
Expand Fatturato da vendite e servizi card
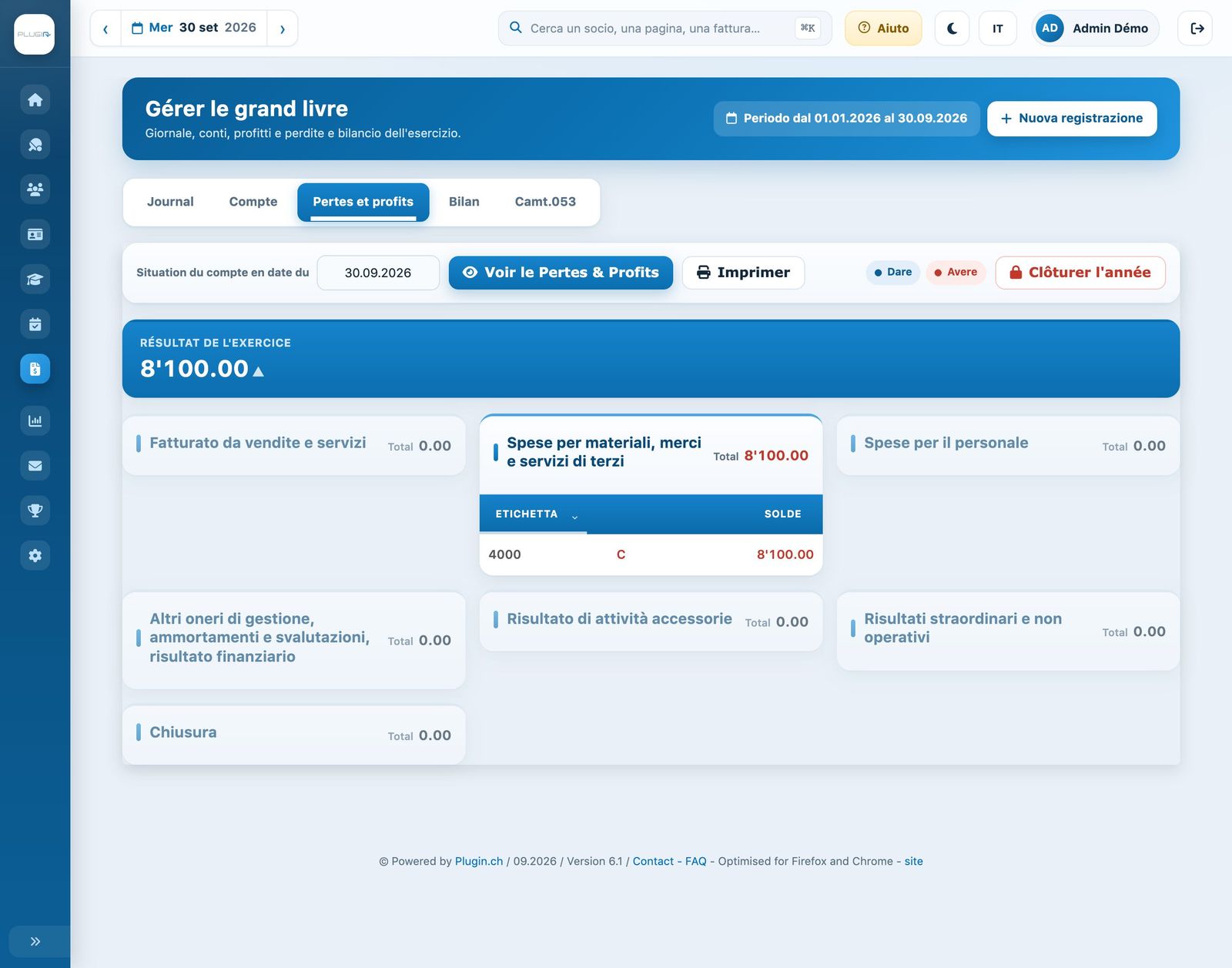[294, 445]
